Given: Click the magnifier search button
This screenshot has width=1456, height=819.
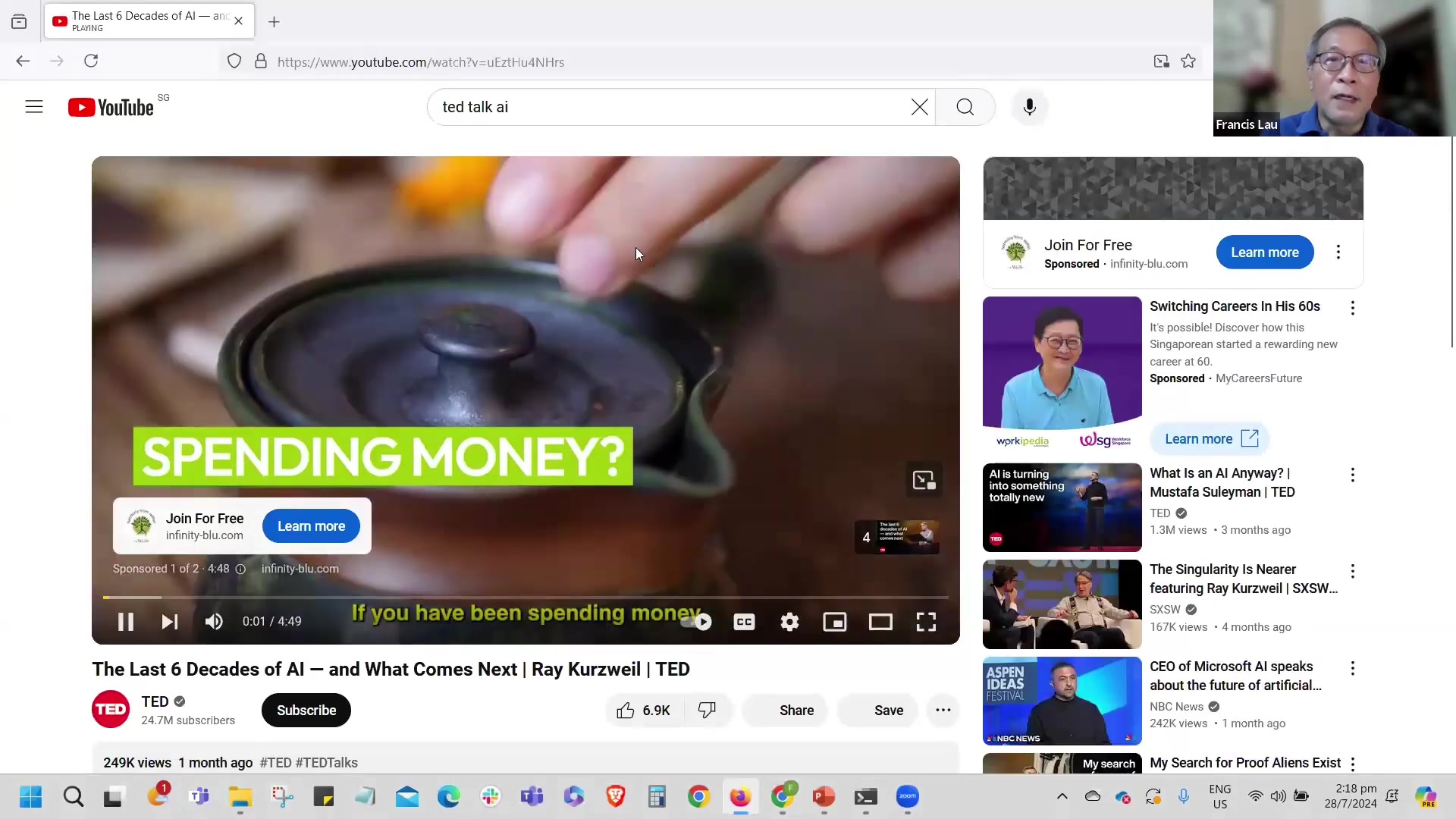Looking at the screenshot, I should coord(965,107).
